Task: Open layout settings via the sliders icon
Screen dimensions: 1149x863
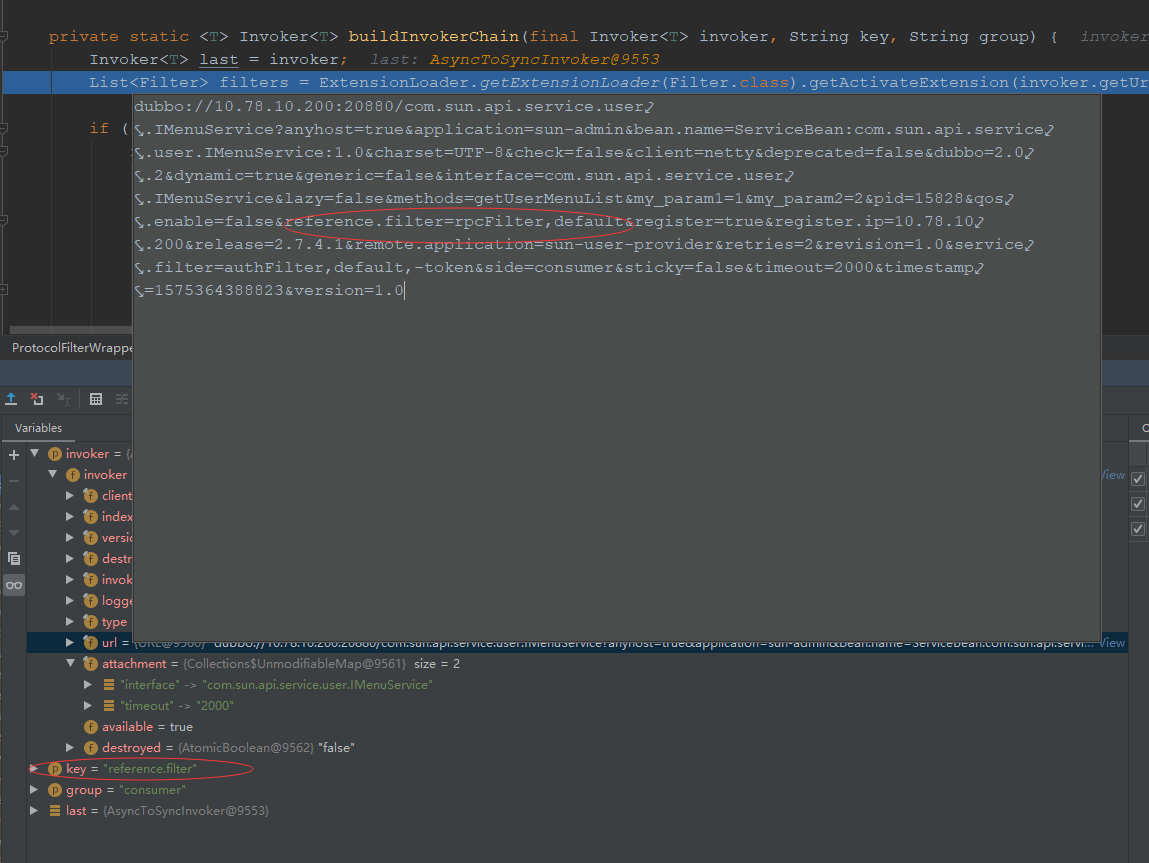Action: pyautogui.click(x=123, y=399)
